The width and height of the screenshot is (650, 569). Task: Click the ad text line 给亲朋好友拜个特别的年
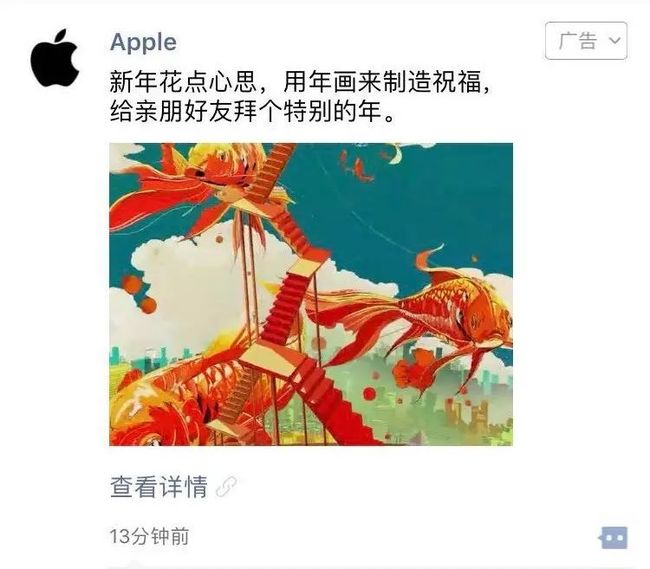252,112
